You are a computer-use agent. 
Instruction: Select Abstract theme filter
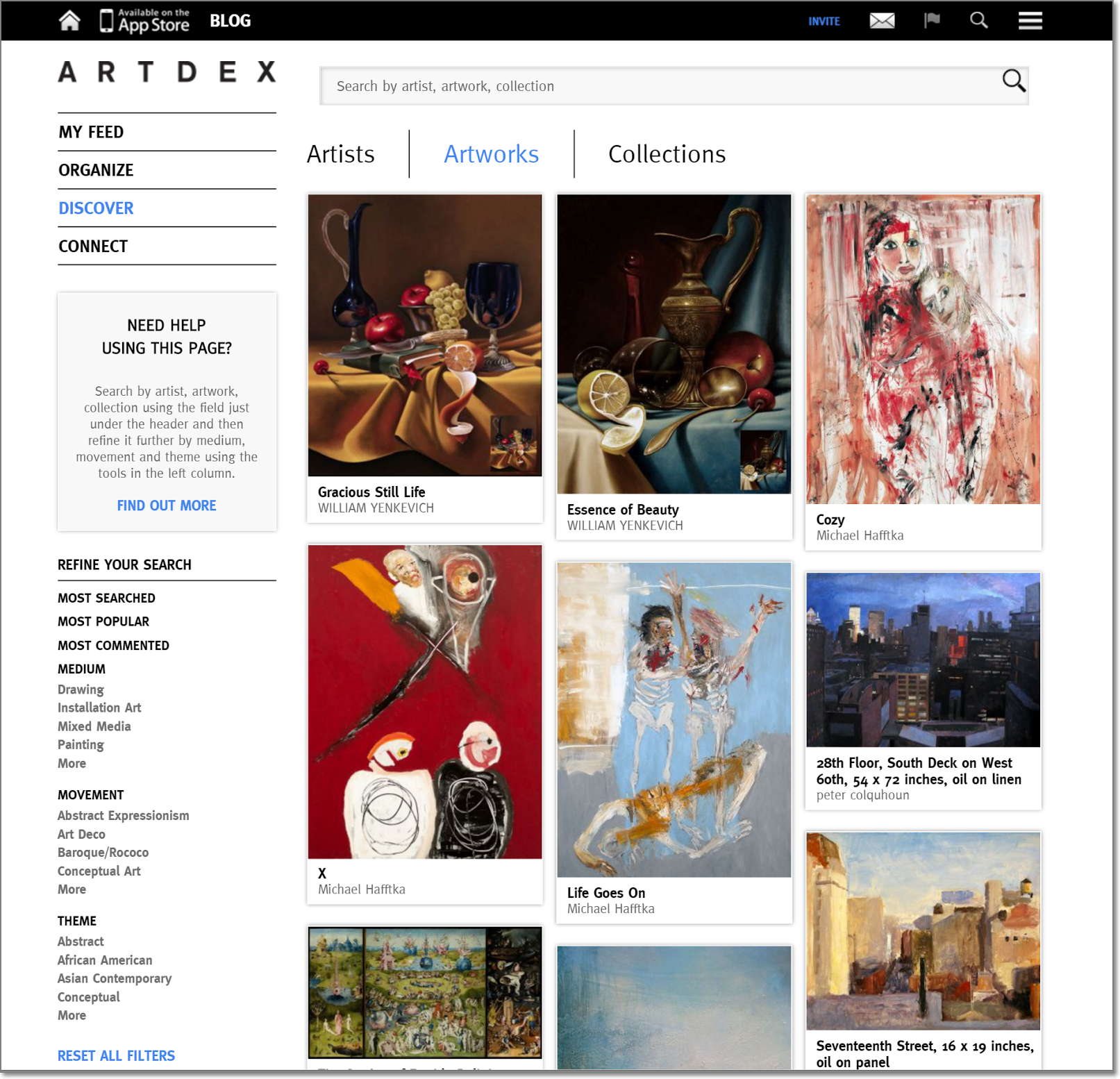(81, 942)
